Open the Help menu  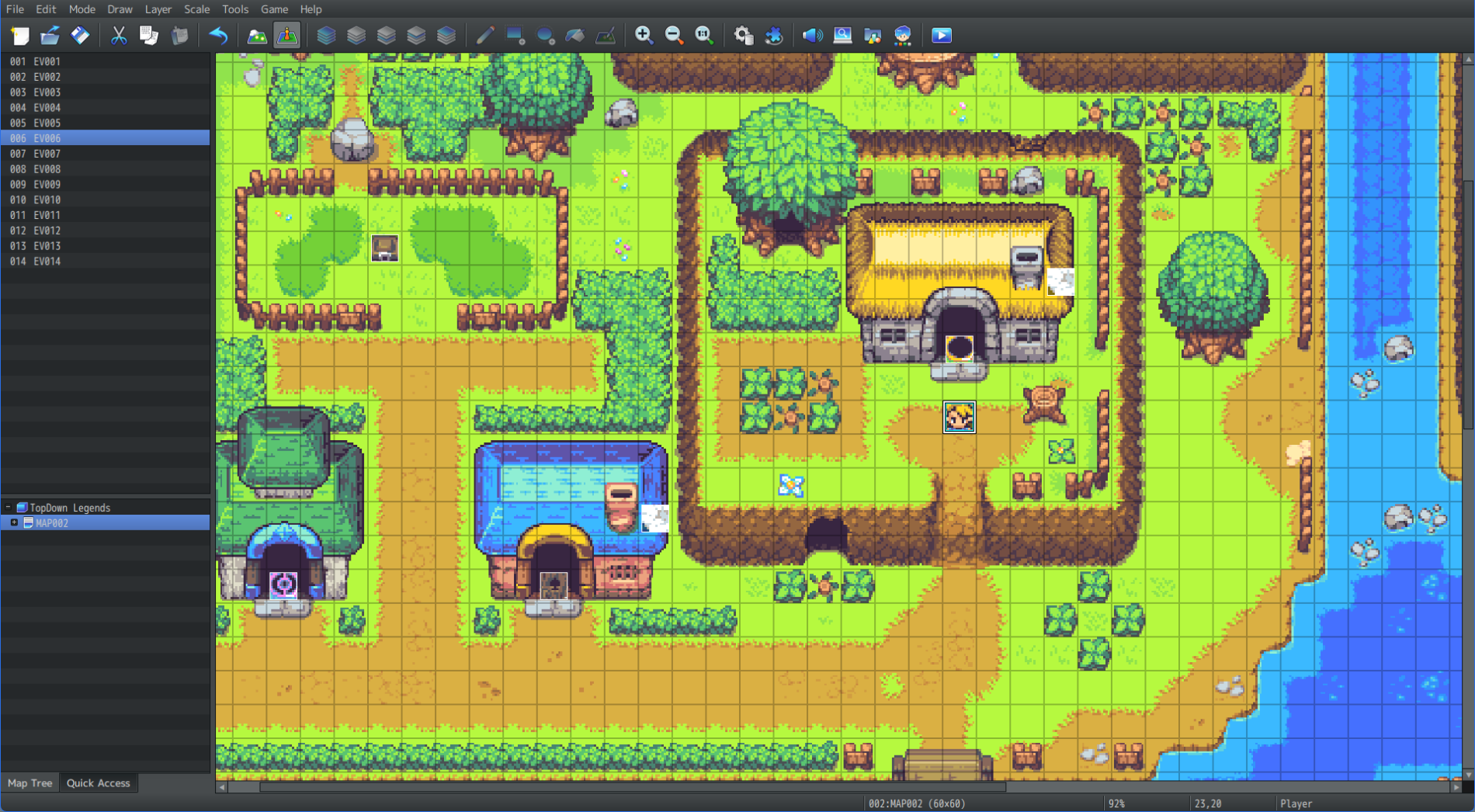point(311,9)
